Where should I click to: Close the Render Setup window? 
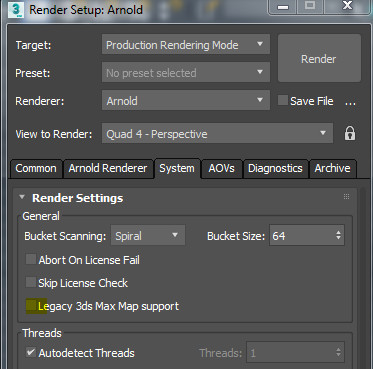click(348, 7)
